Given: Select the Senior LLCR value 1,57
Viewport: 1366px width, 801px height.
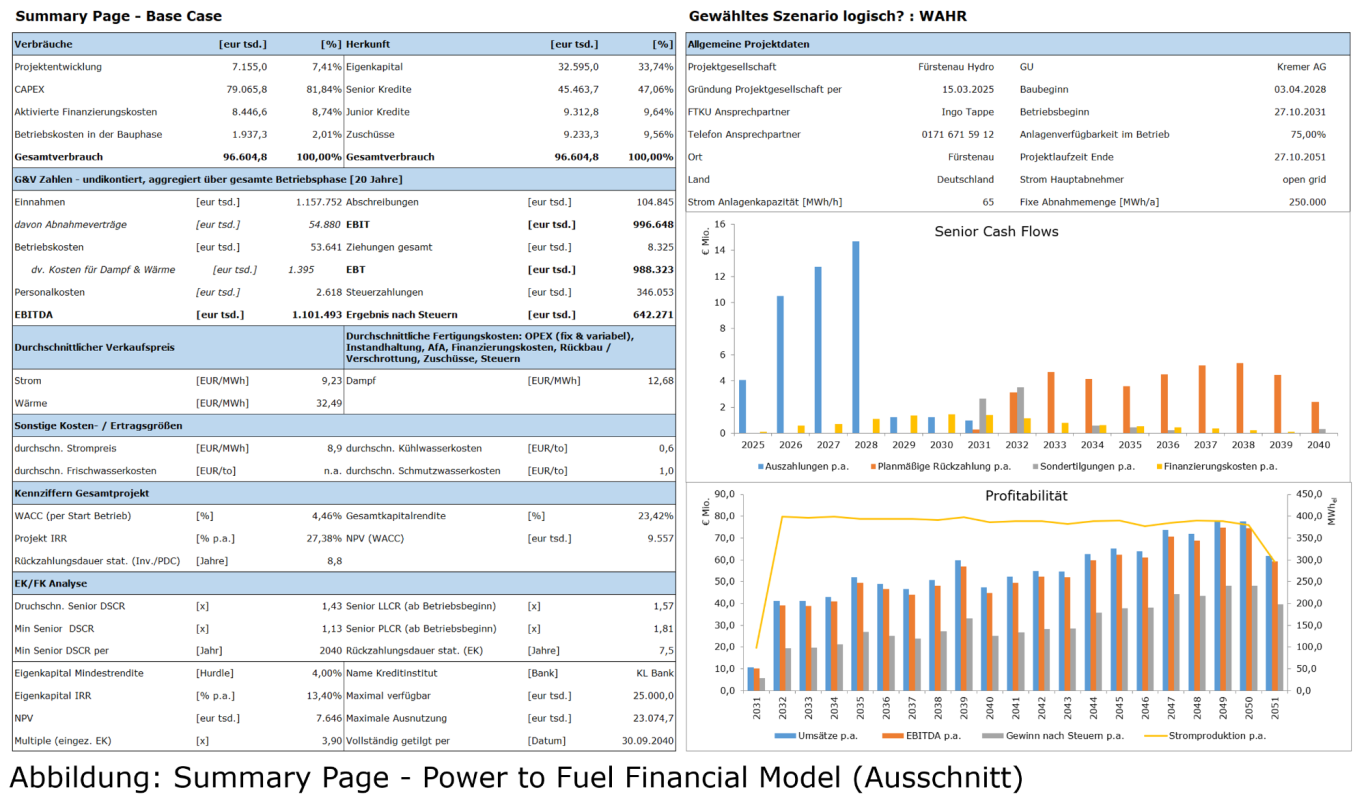Looking at the screenshot, I should coord(663,606).
